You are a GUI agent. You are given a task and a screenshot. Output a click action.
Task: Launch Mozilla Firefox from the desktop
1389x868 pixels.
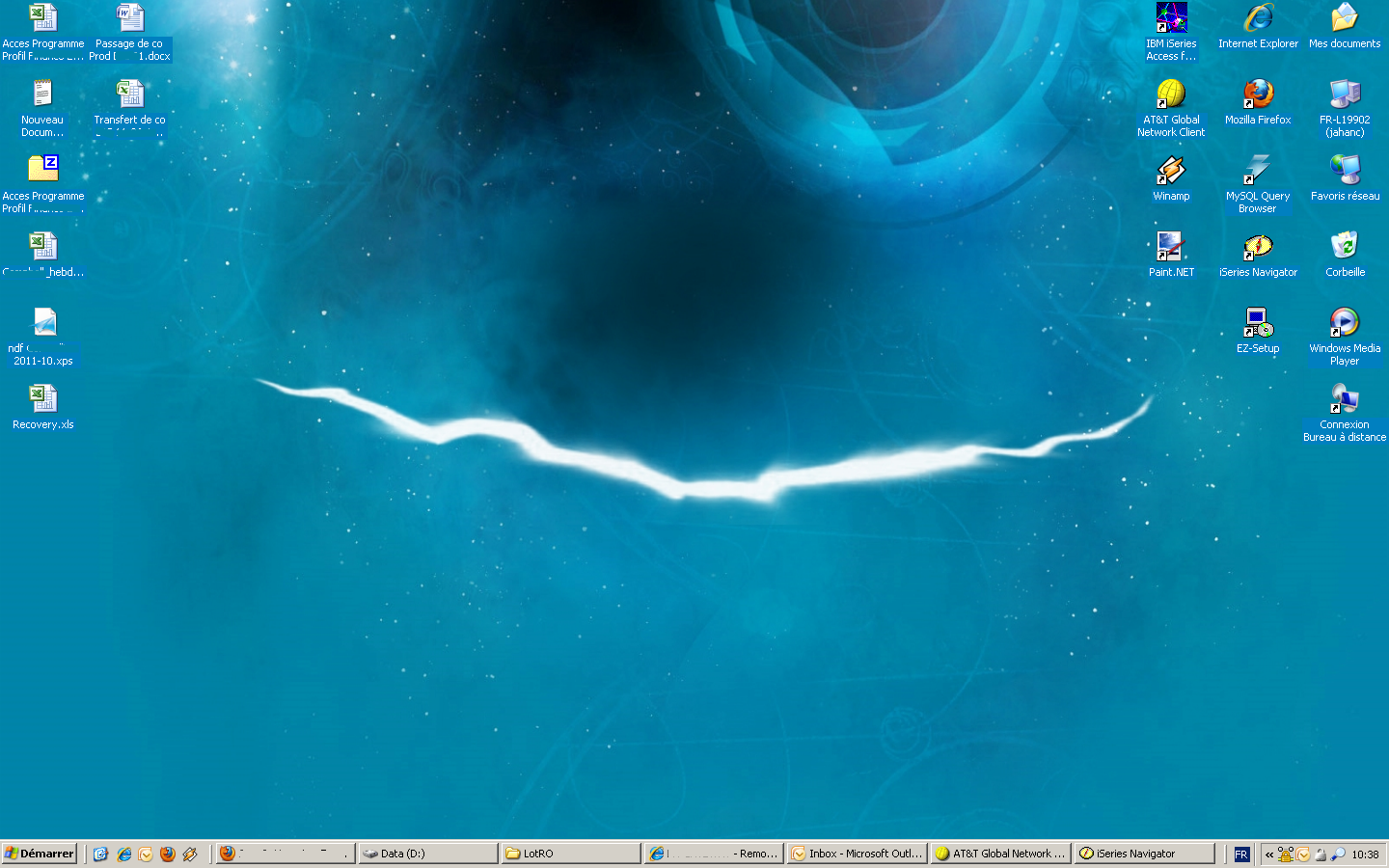(x=1258, y=95)
